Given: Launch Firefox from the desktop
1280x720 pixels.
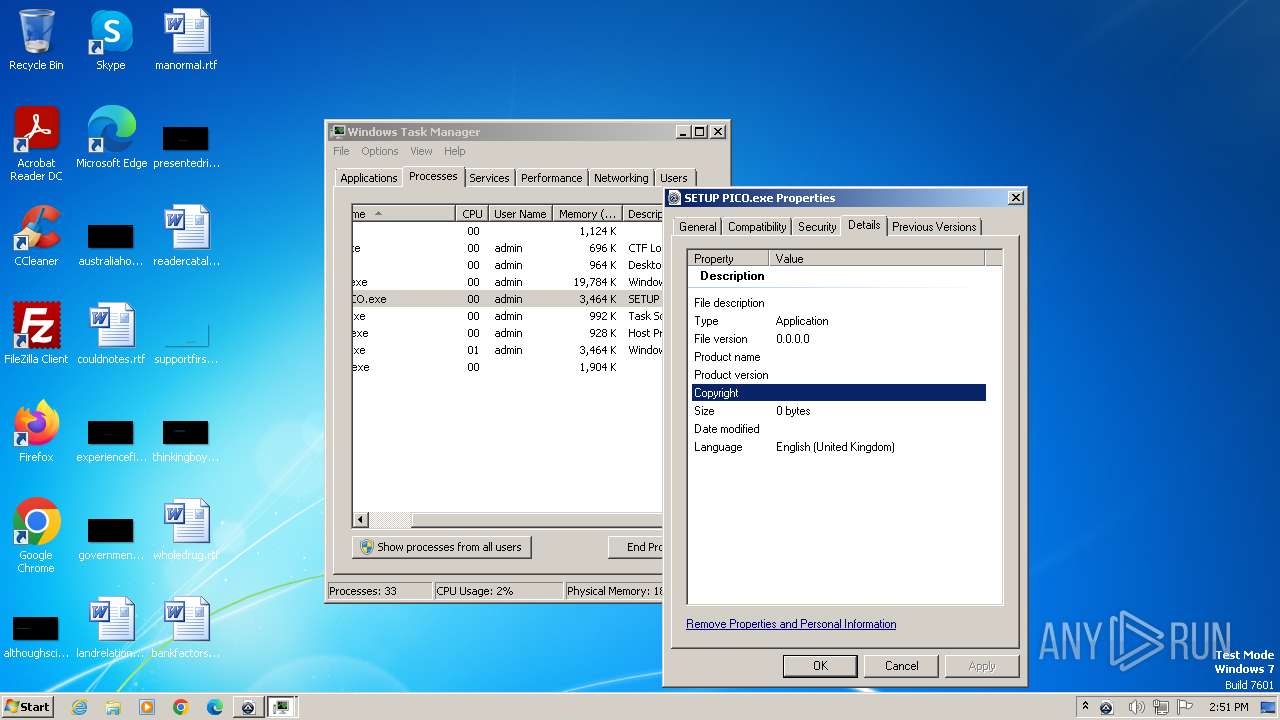Looking at the screenshot, I should click(36, 432).
